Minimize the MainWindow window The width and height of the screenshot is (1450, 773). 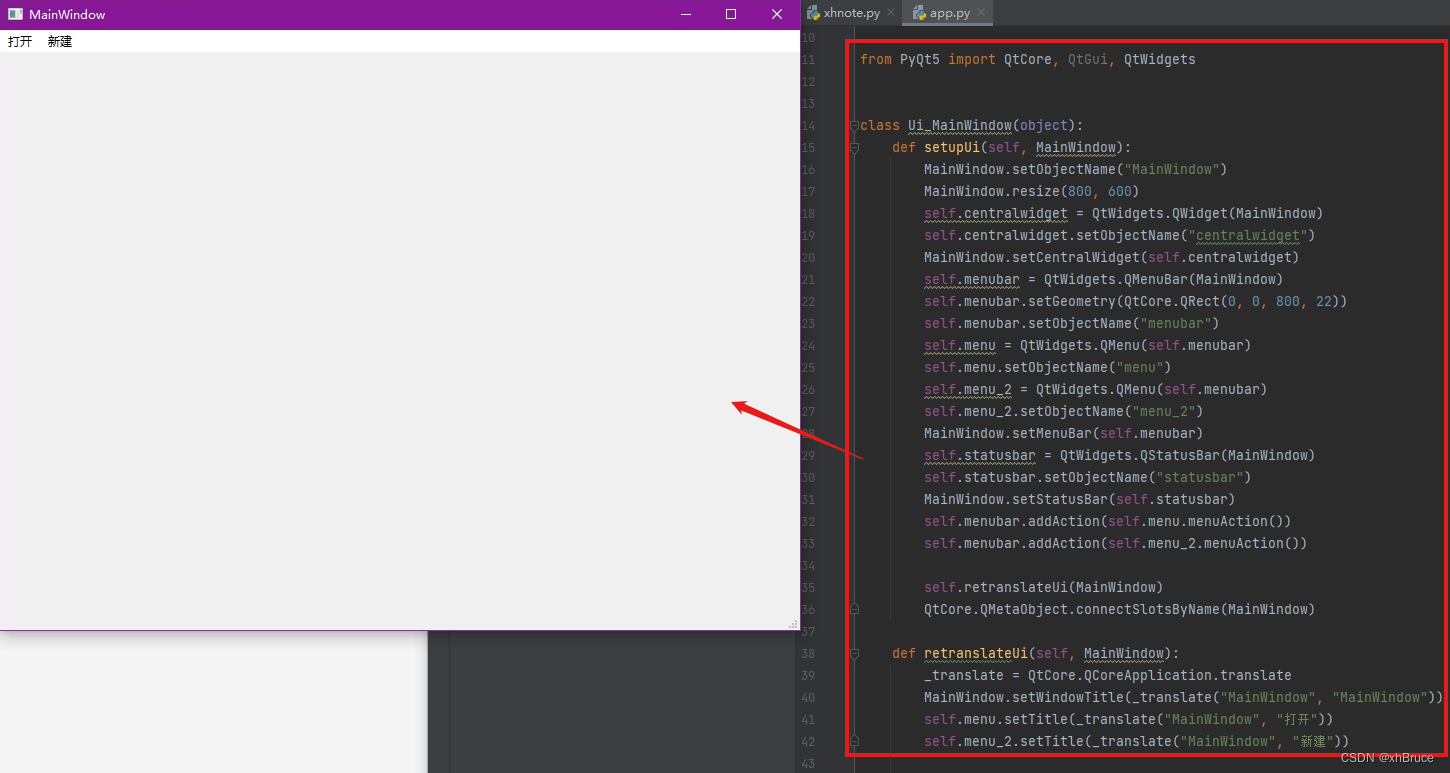pyautogui.click(x=686, y=14)
